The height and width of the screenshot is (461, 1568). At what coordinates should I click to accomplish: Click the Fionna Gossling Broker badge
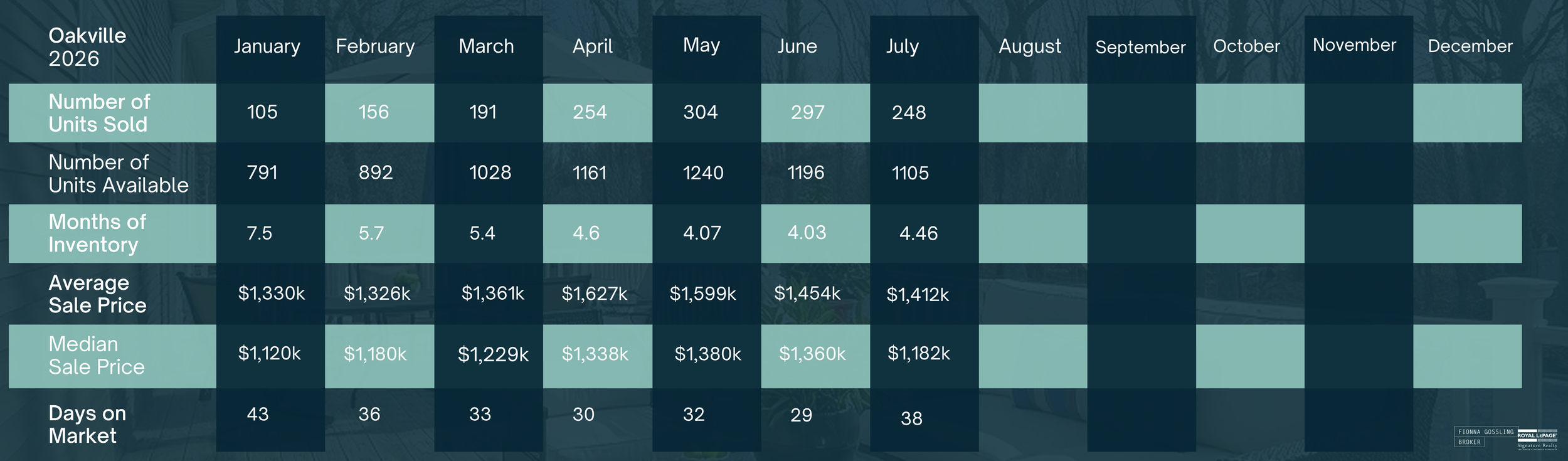click(1485, 437)
